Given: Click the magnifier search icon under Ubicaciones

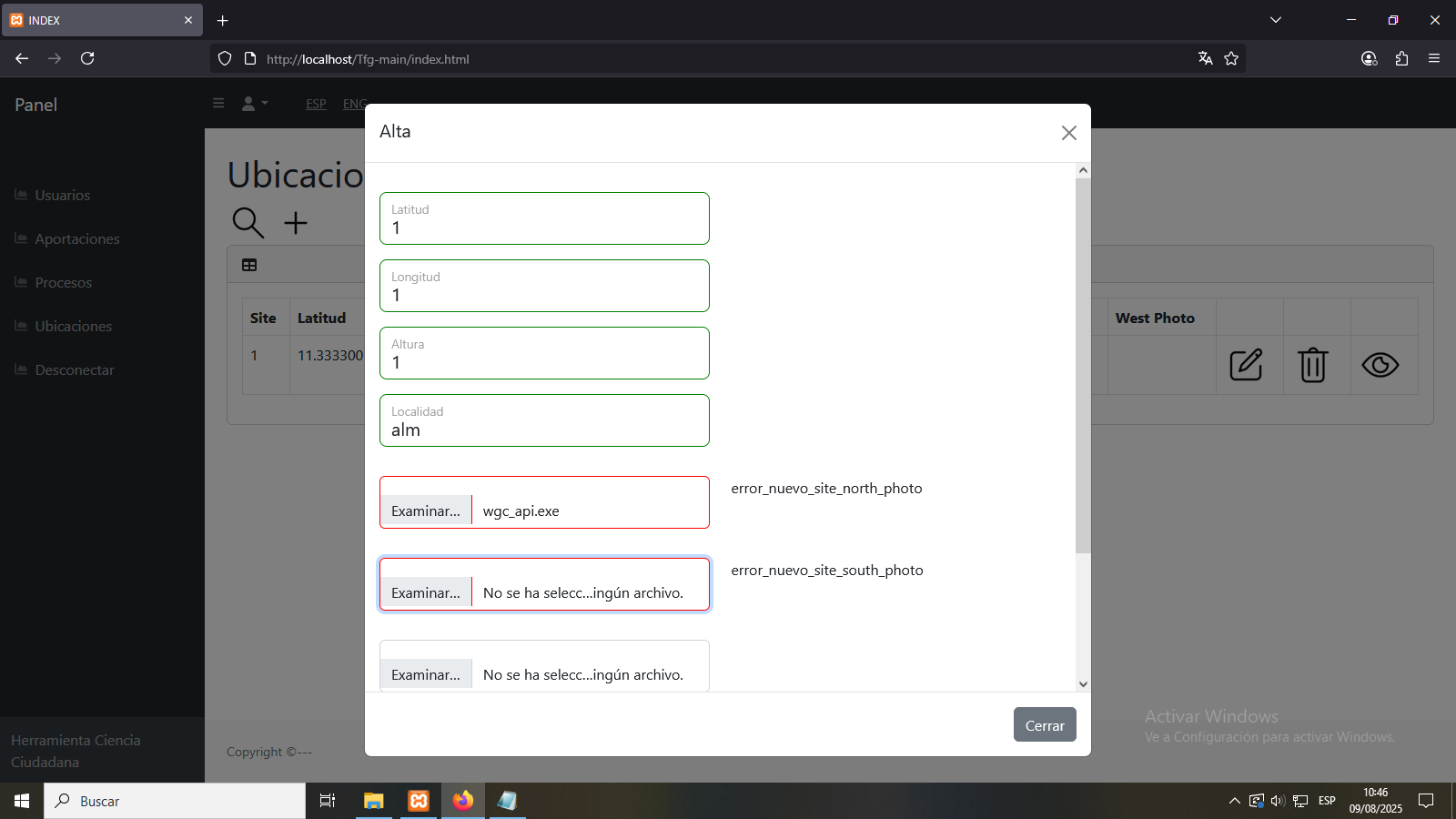Looking at the screenshot, I should tap(248, 222).
